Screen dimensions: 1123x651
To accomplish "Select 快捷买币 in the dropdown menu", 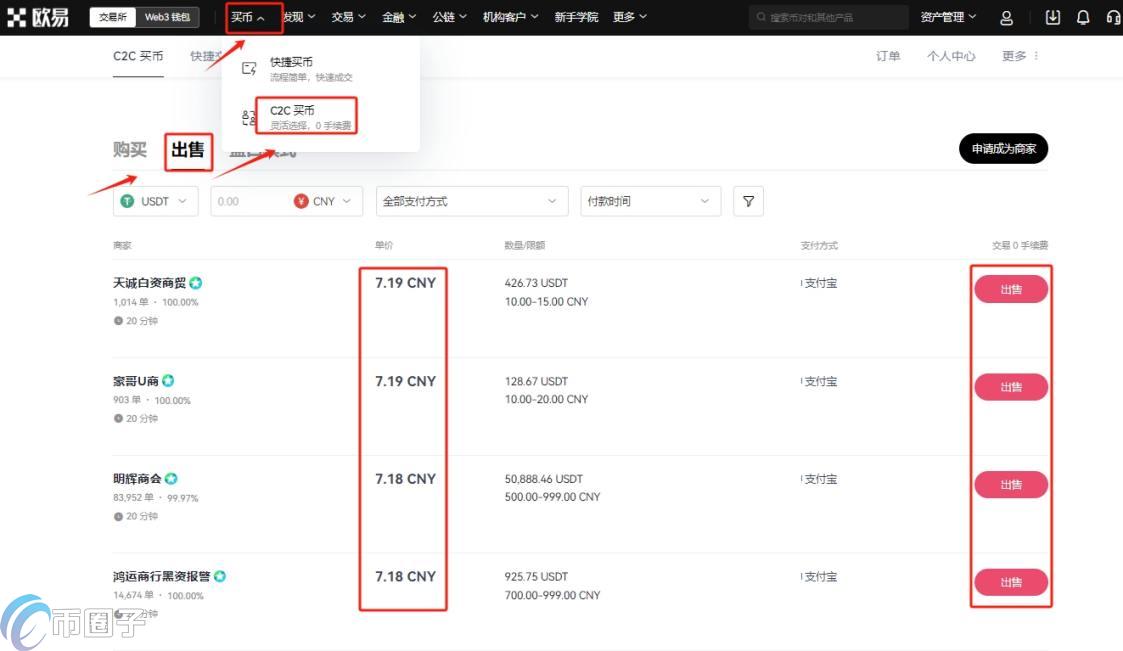I will point(312,69).
